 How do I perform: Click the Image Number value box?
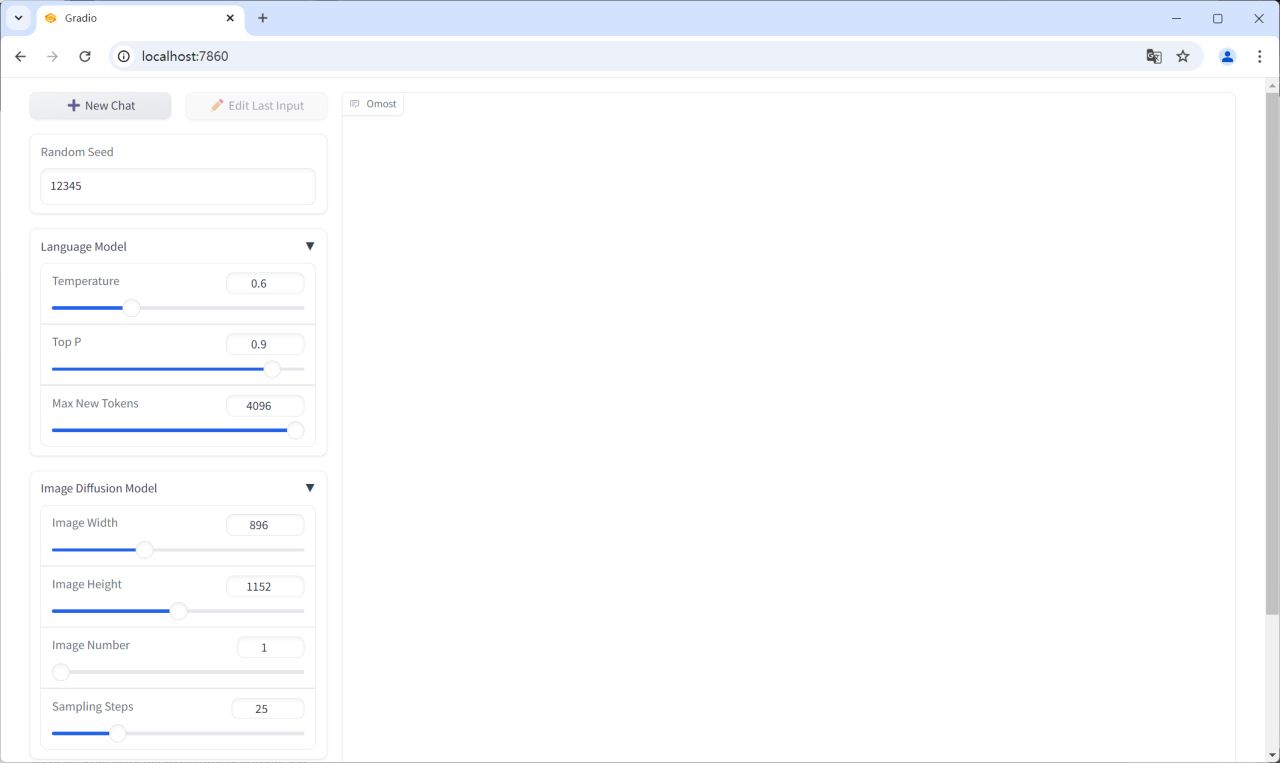[x=270, y=647]
